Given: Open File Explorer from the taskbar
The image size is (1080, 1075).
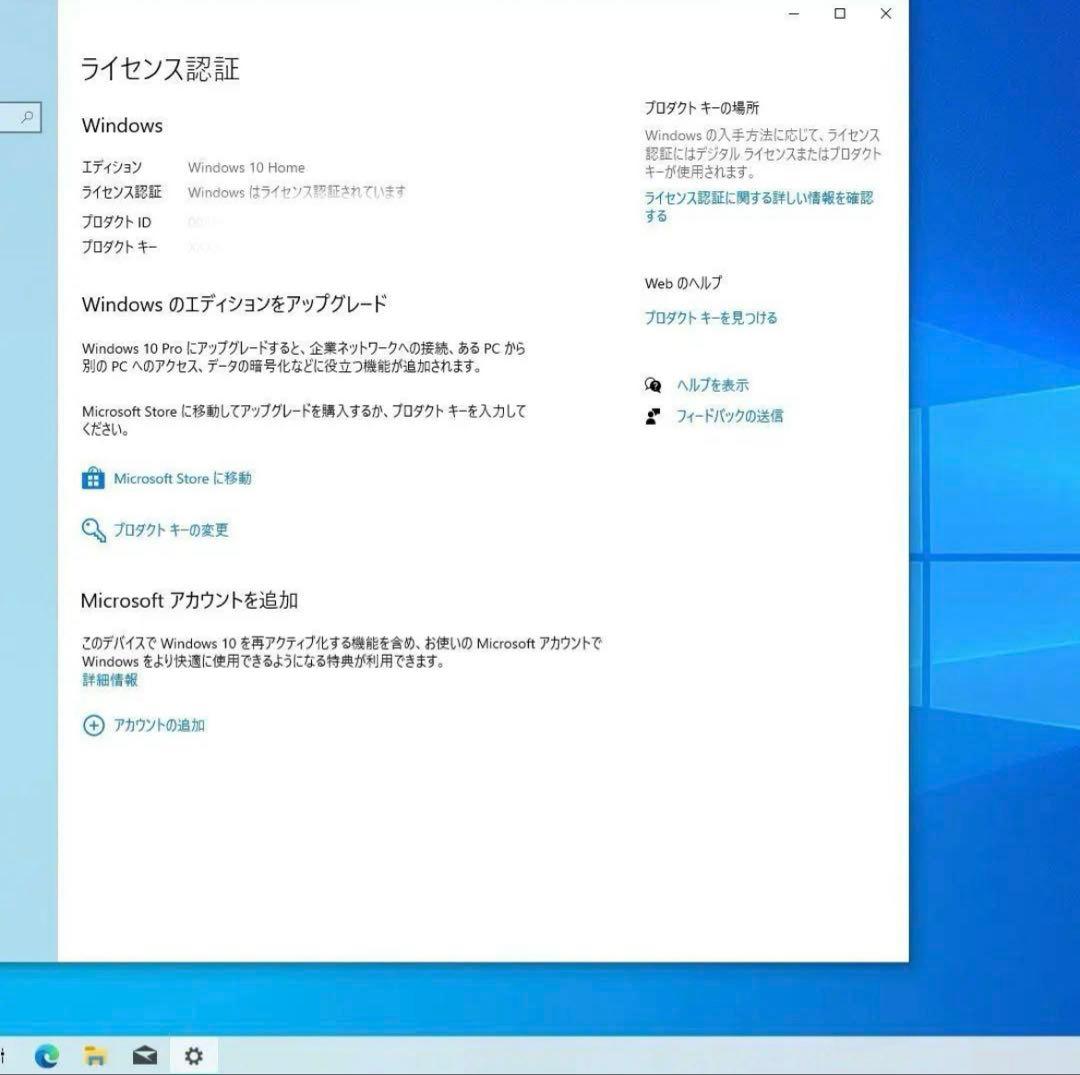Looking at the screenshot, I should tap(96, 1056).
